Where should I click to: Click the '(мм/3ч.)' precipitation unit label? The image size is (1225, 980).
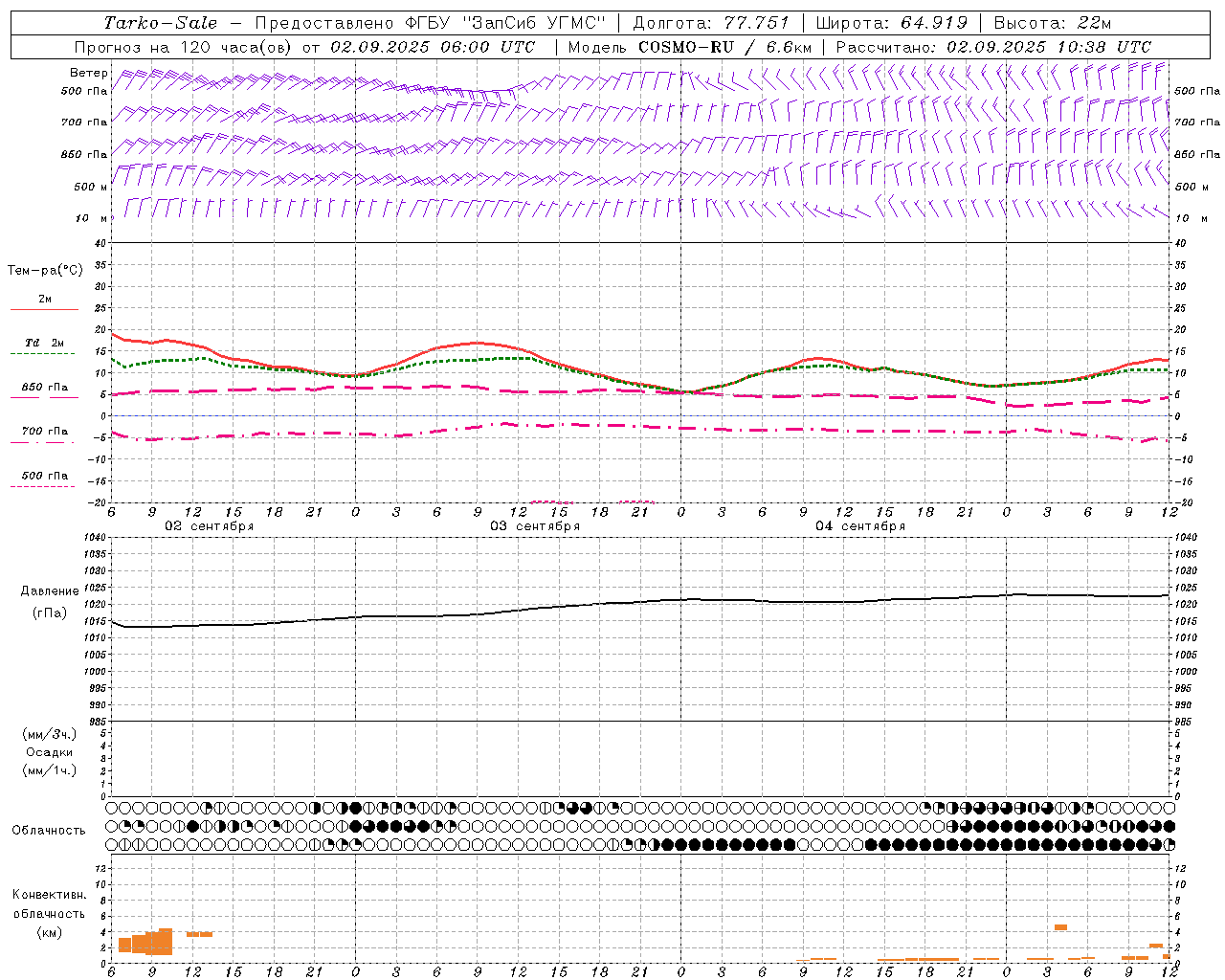(50, 734)
